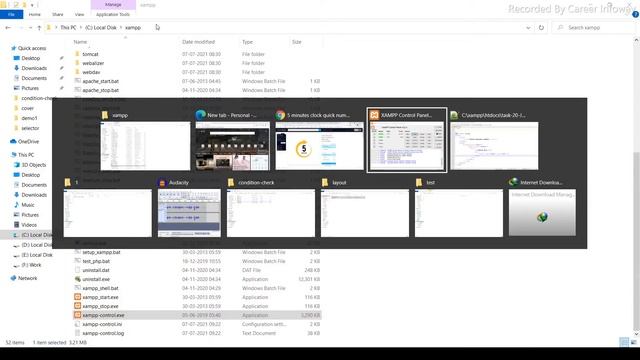This screenshot has height=360, width=640.
Task: Click the Refresh button in address bar
Action: (541, 27)
